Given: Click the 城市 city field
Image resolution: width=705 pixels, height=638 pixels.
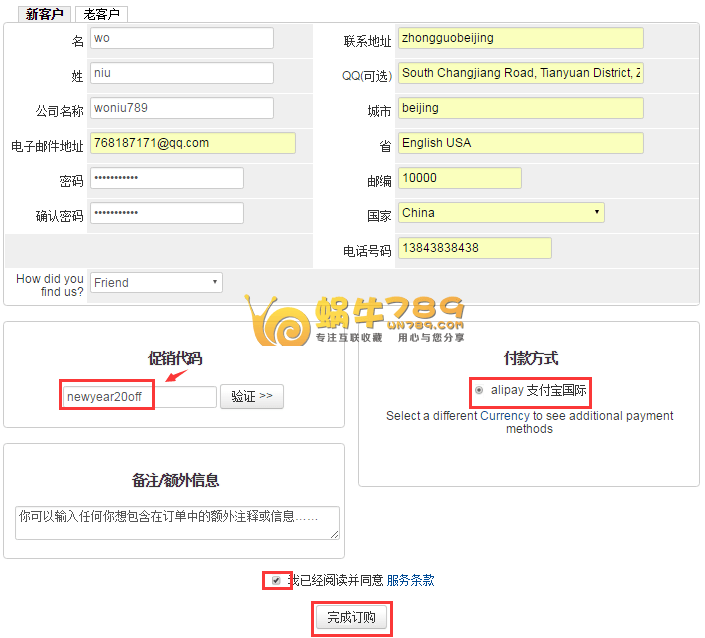Looking at the screenshot, I should (520, 108).
